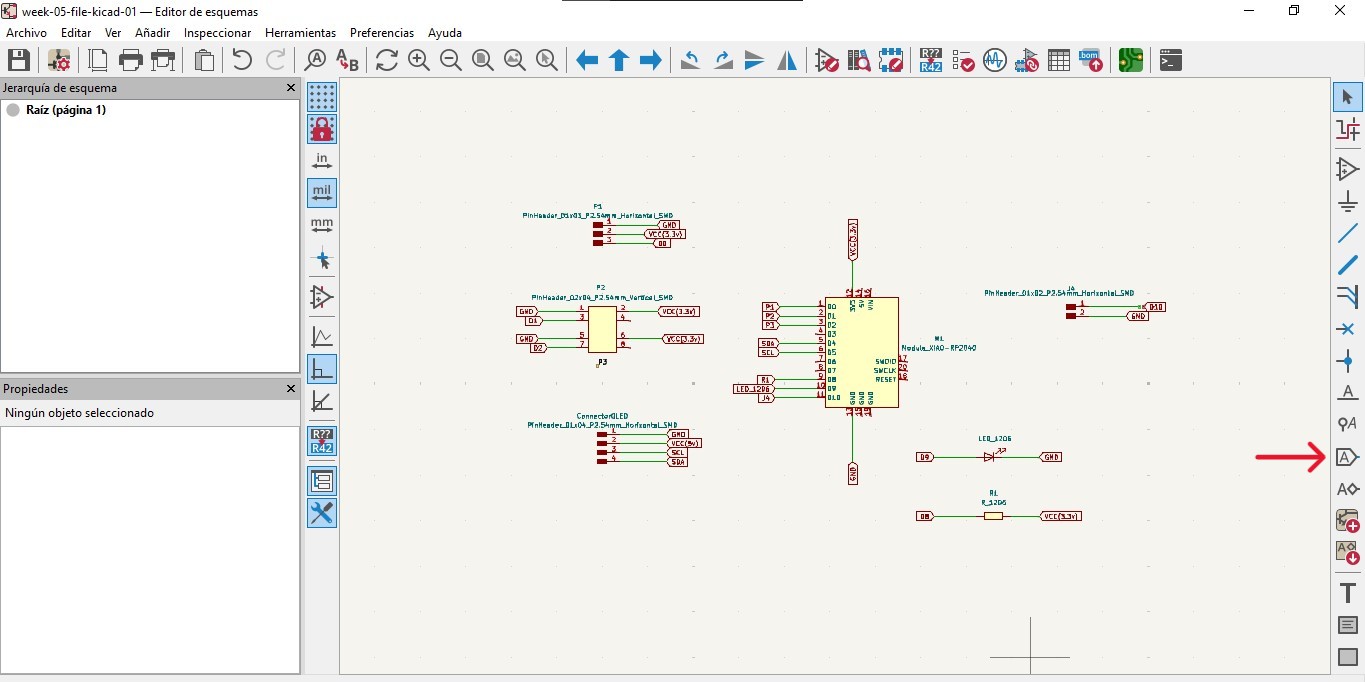
Task: Toggle the properties manager (wrench icon)
Action: pos(322,513)
